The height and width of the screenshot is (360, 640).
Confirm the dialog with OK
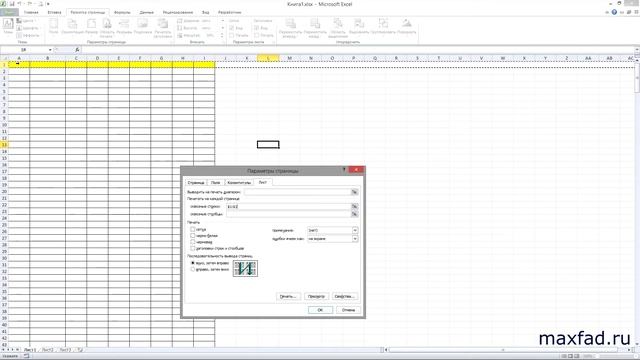coord(320,310)
